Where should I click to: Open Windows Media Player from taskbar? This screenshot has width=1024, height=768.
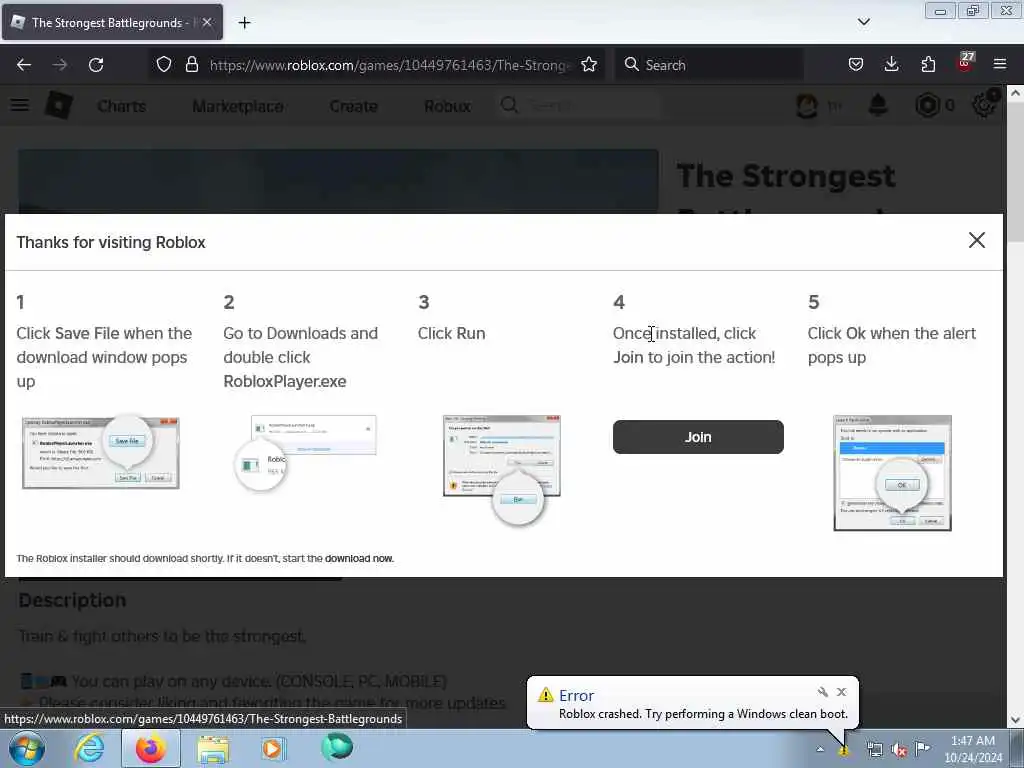point(273,748)
